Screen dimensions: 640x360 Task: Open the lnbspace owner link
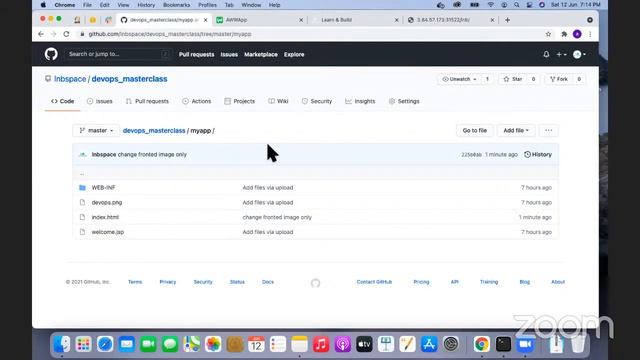pos(70,79)
